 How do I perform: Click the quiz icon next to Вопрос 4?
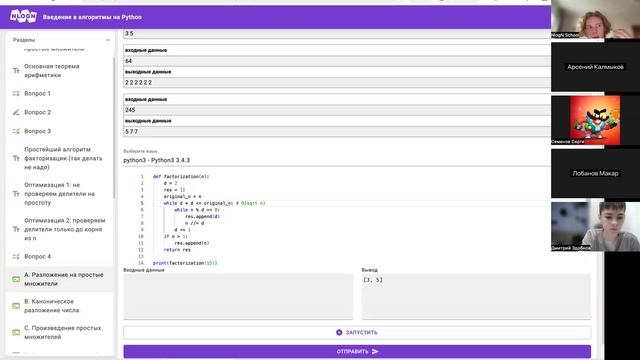[x=16, y=256]
